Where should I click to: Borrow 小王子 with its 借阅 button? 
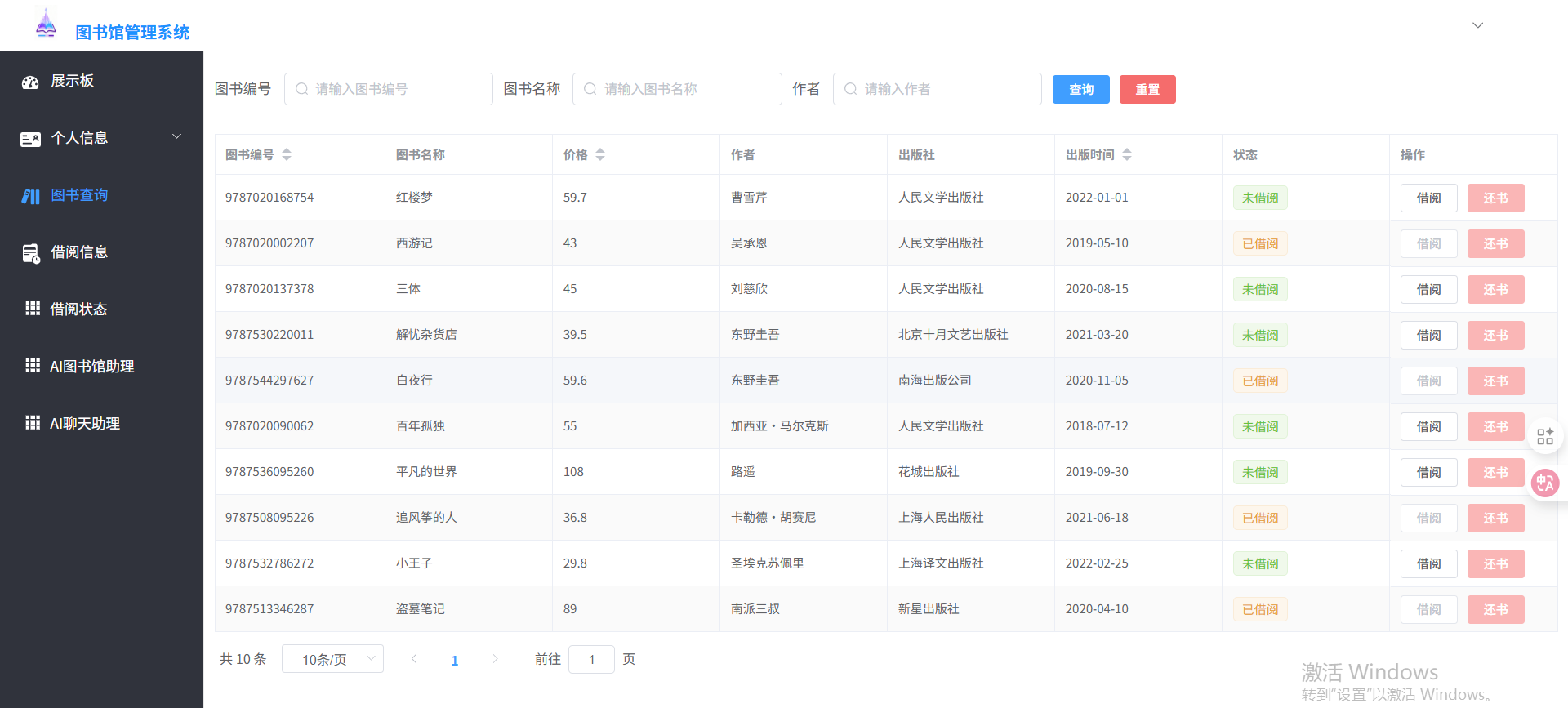1429,564
